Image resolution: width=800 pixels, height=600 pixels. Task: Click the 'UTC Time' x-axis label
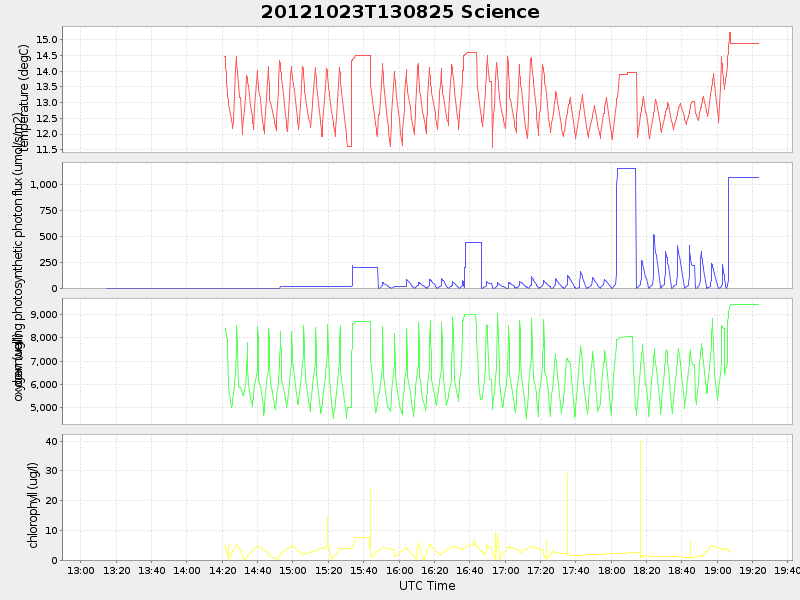click(427, 586)
